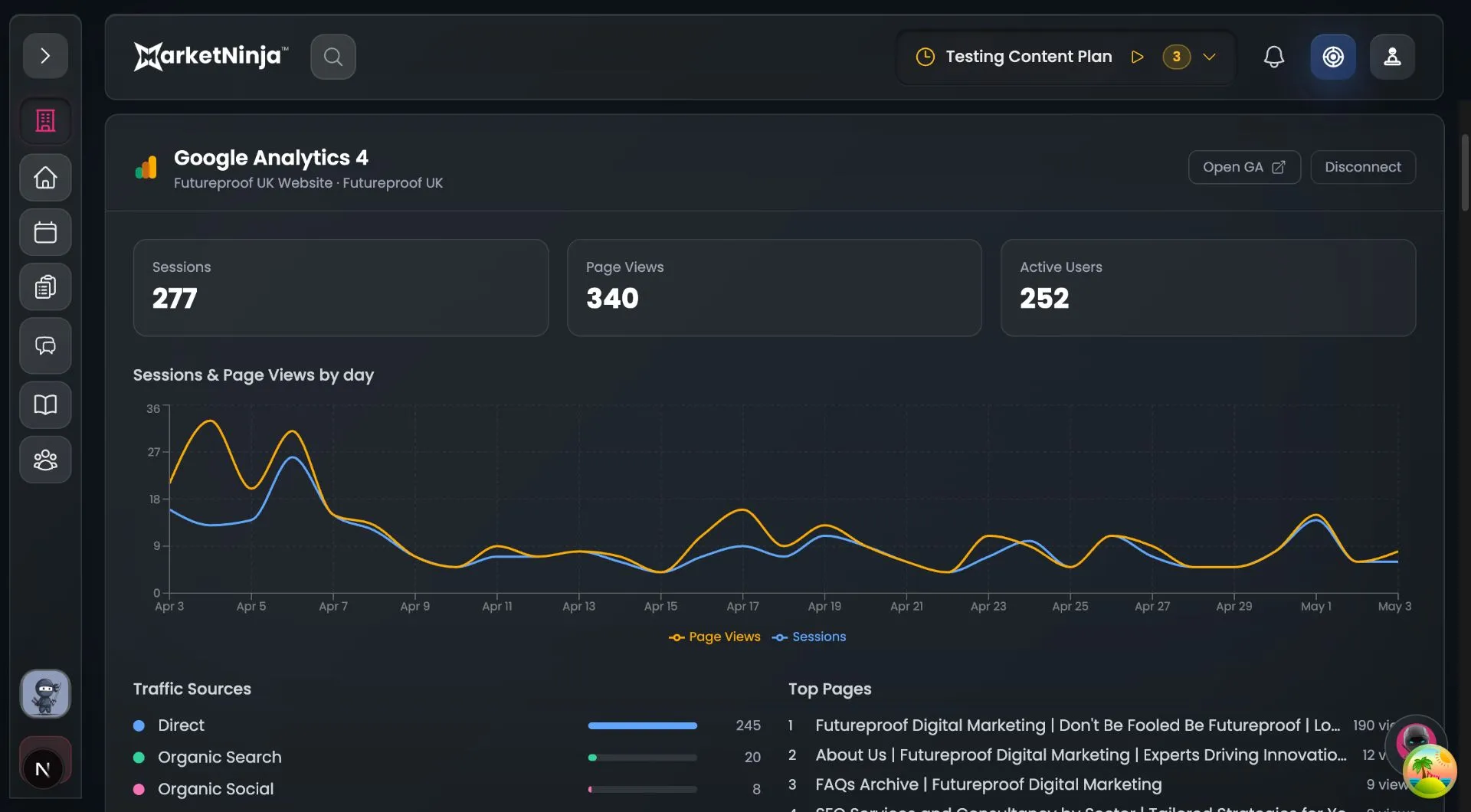Click the palm tree beach floating icon

click(1430, 771)
